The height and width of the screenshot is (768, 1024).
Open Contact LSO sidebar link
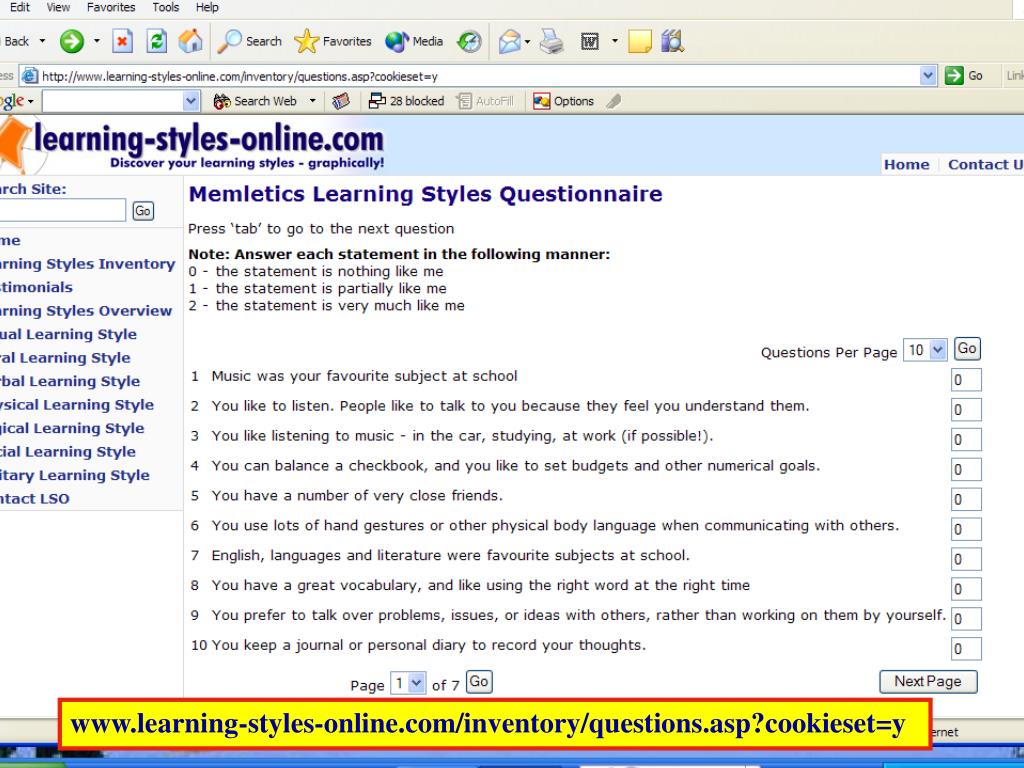[x=35, y=499]
